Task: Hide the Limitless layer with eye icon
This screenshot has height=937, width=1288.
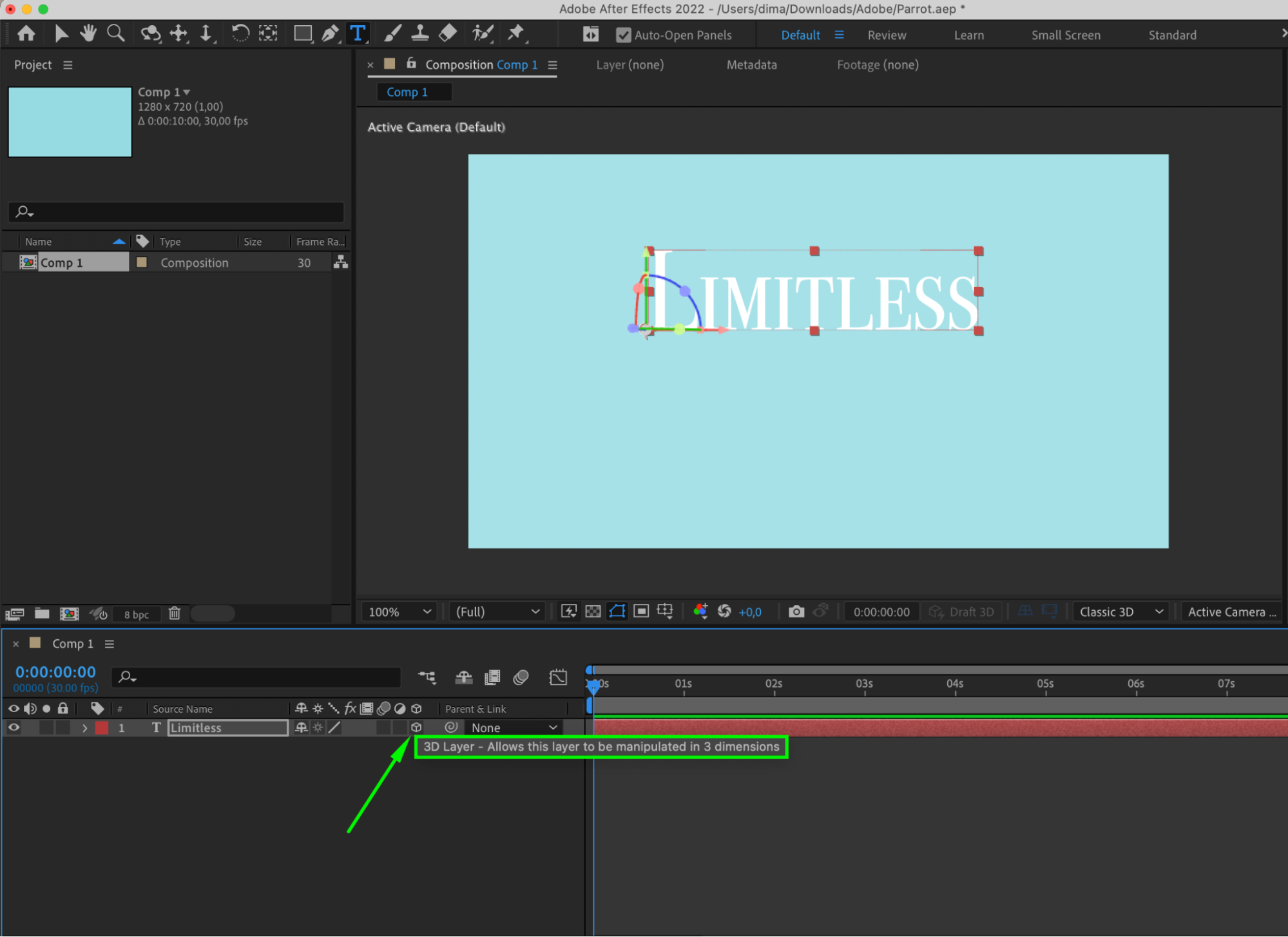Action: click(14, 728)
